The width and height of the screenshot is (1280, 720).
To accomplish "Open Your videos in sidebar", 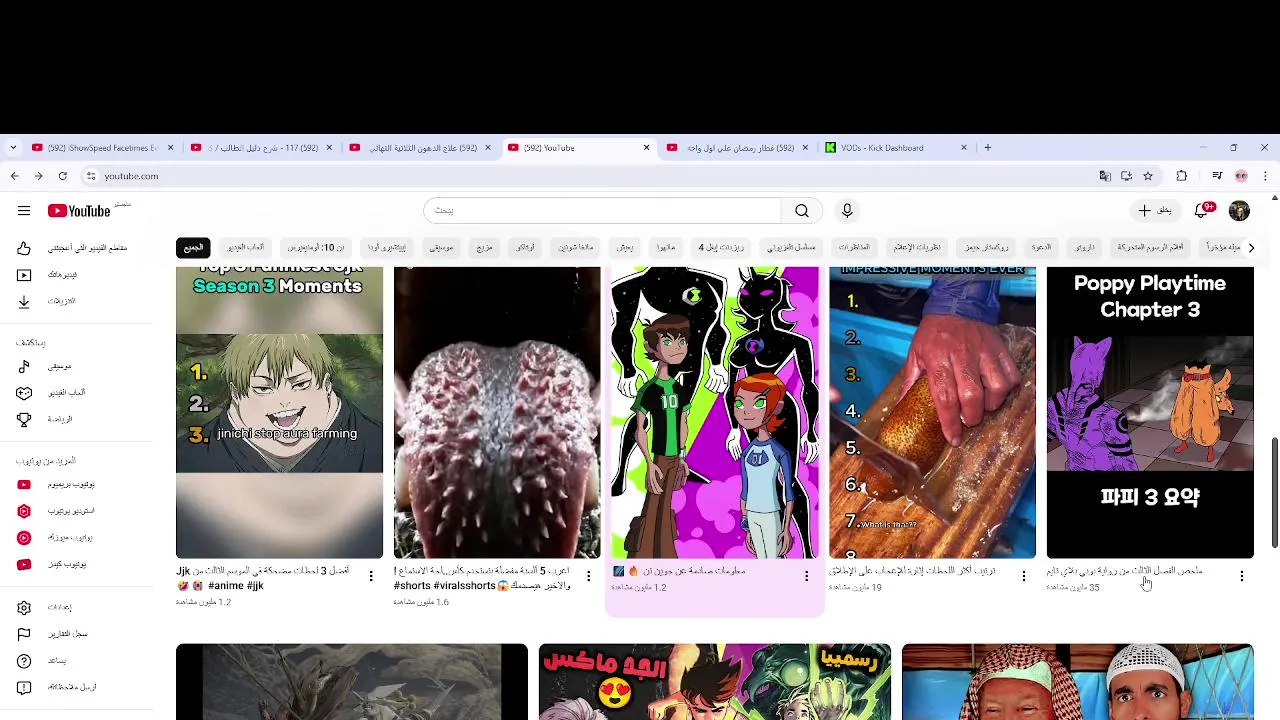I will pos(77,274).
